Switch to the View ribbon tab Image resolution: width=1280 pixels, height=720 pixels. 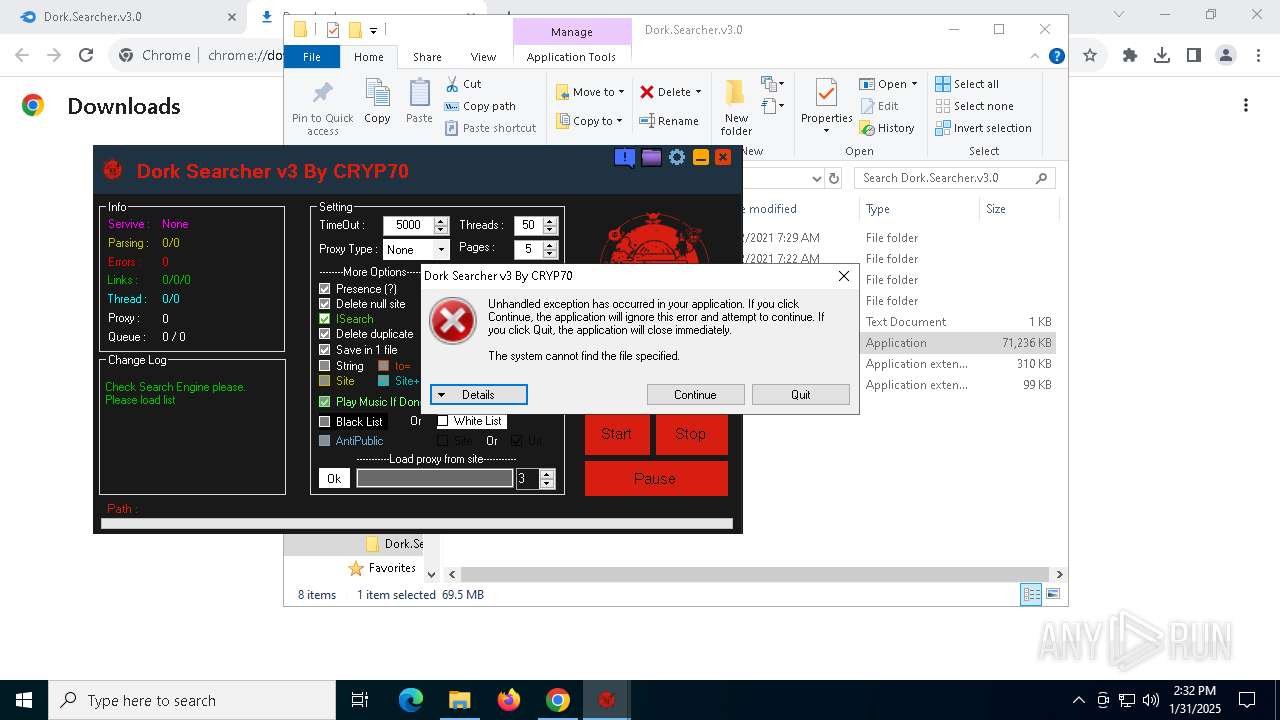(483, 57)
